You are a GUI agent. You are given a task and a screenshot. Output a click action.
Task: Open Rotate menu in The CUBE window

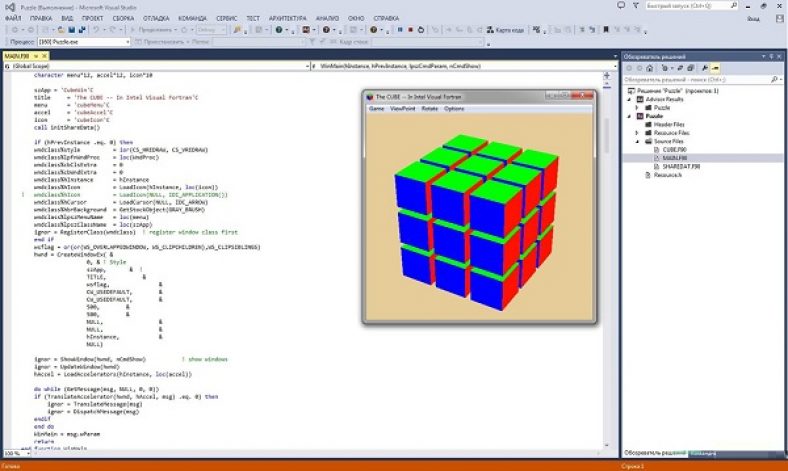(430, 109)
